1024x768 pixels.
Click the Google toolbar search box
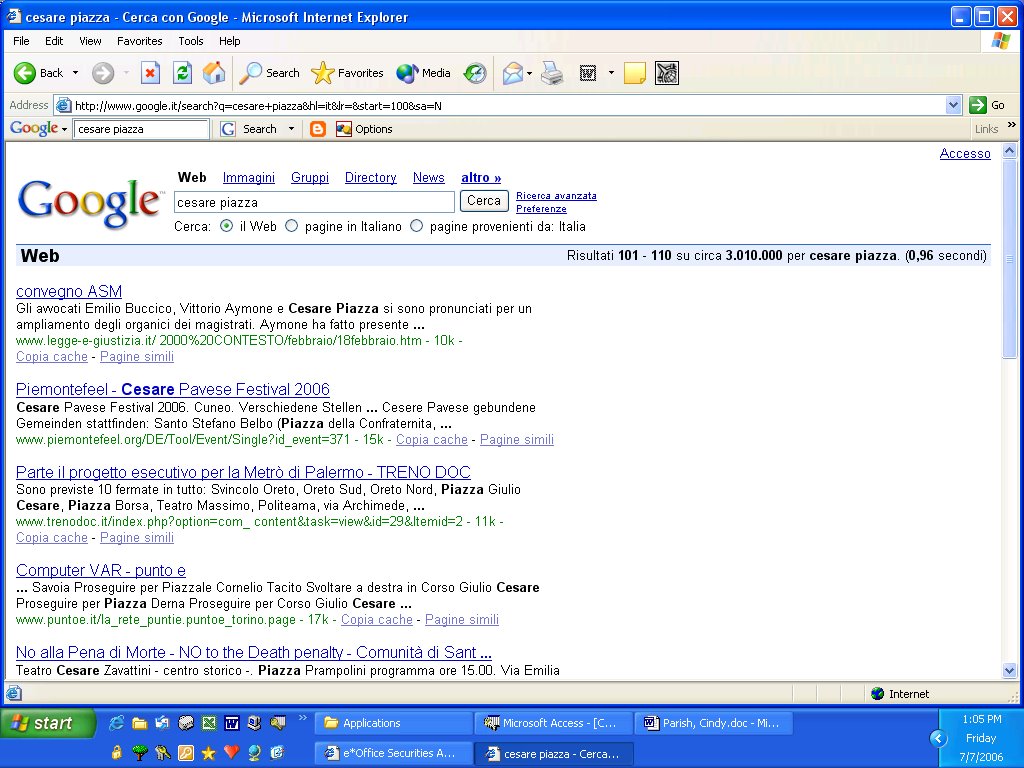point(141,129)
